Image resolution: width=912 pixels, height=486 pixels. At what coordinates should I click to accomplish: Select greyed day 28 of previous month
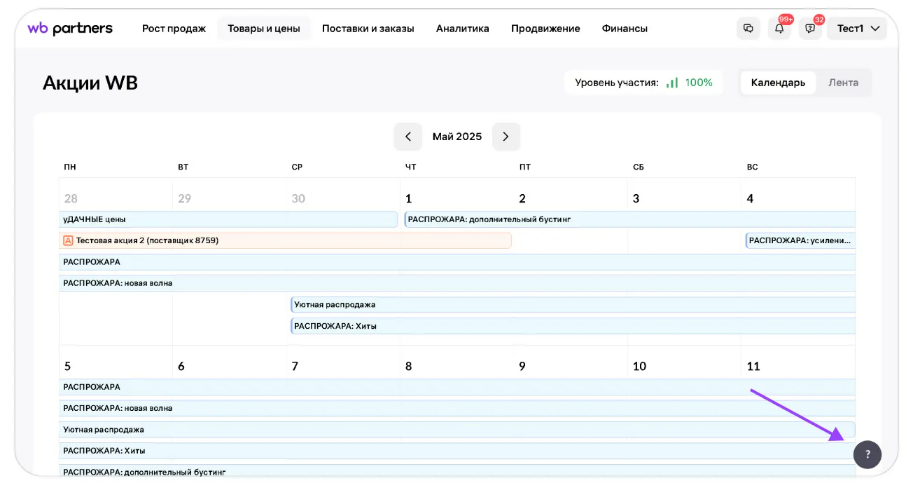tap(70, 199)
